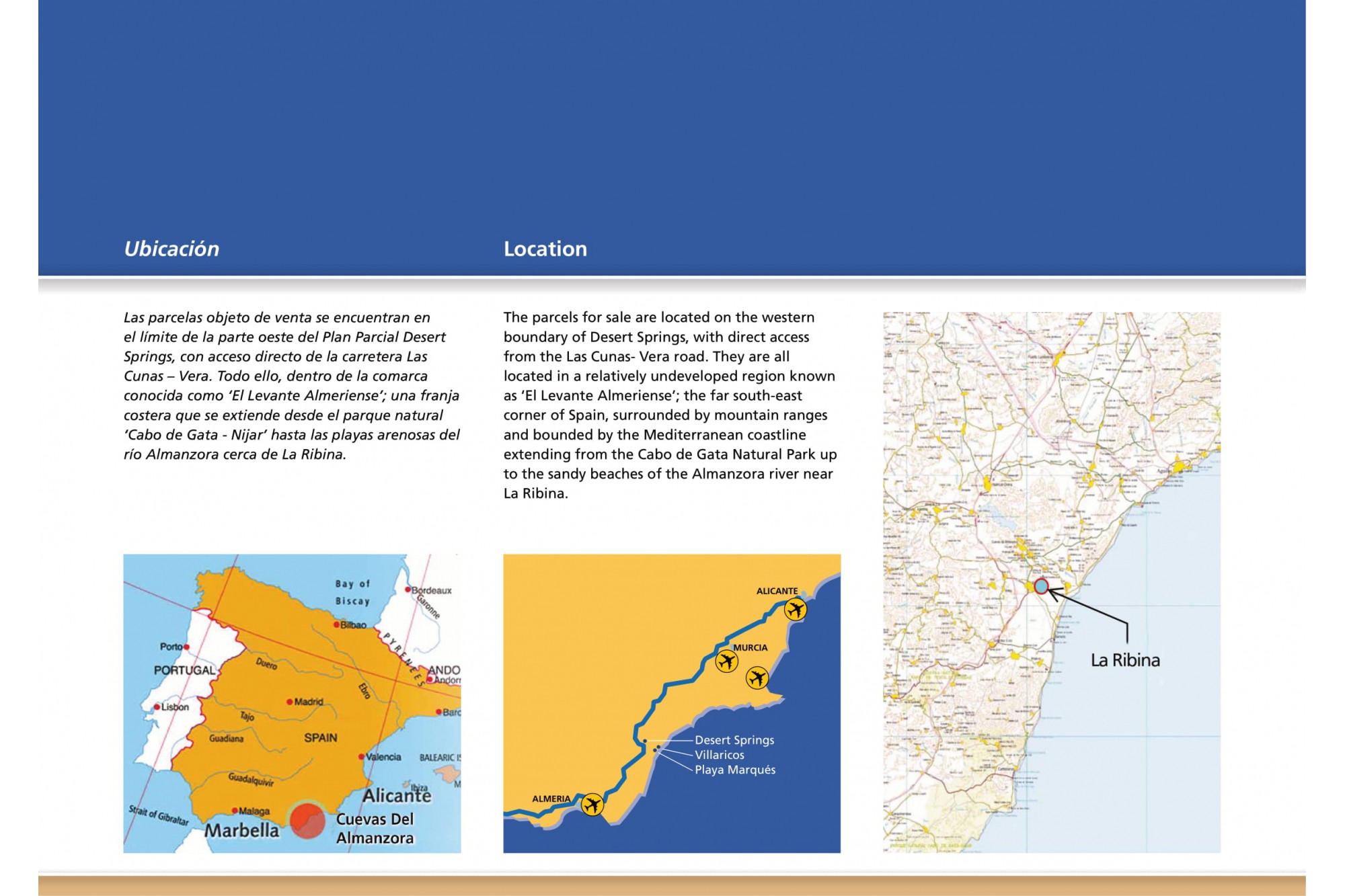The height and width of the screenshot is (896, 1345).
Task: Click the yellow and blue coastline airports map
Action: [672, 704]
